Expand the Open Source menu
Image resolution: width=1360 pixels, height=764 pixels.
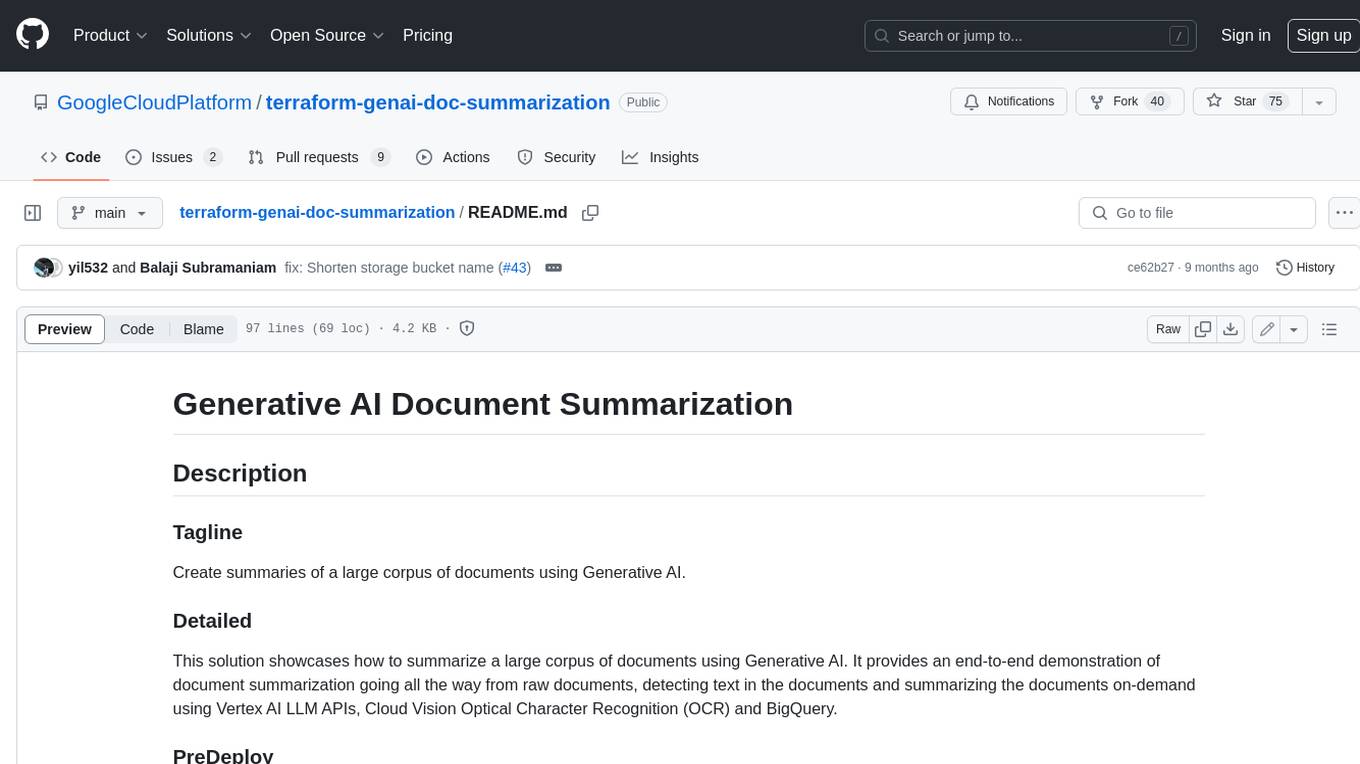[x=327, y=35]
